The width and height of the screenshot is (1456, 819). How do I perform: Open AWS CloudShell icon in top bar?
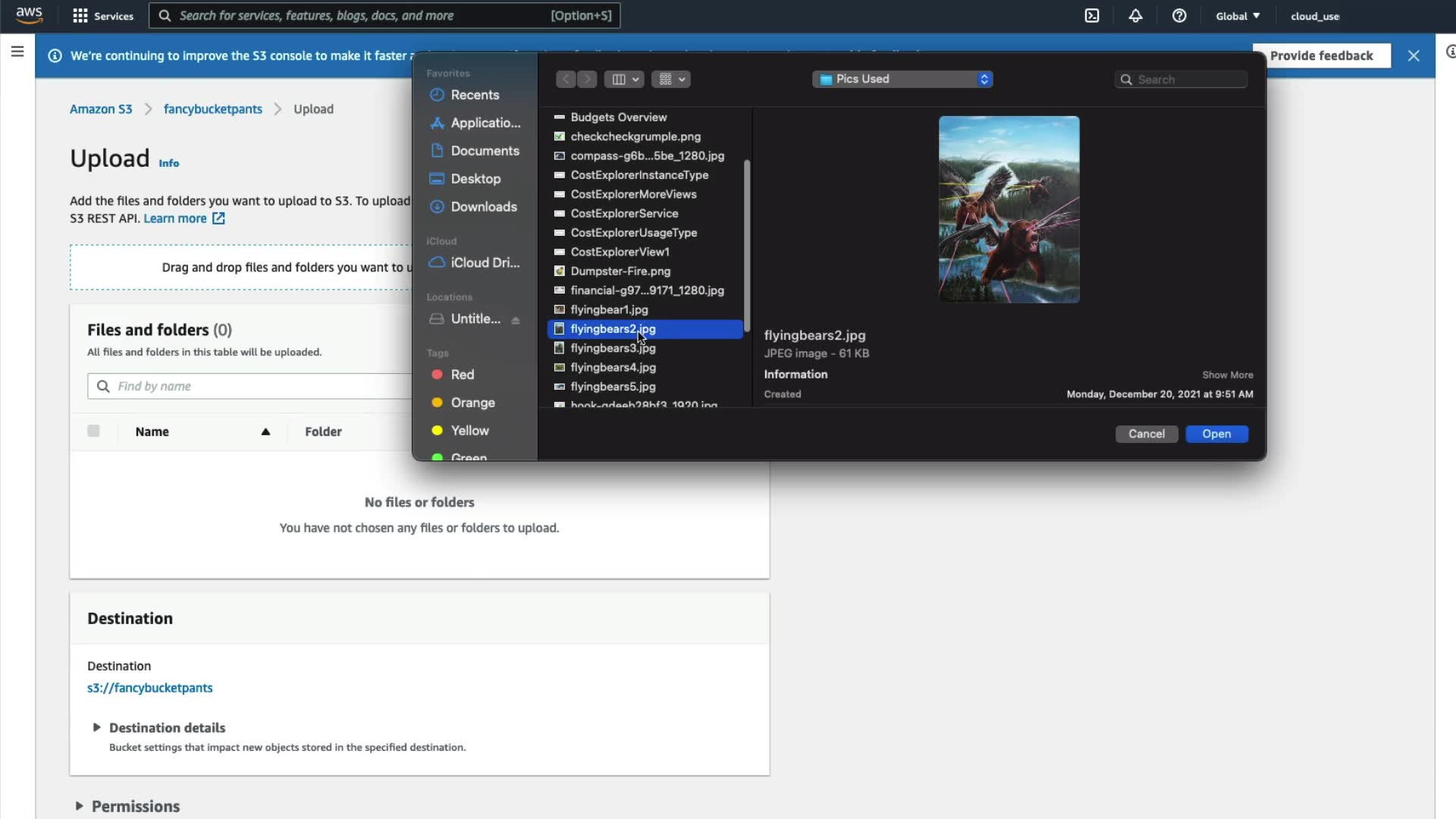1091,16
